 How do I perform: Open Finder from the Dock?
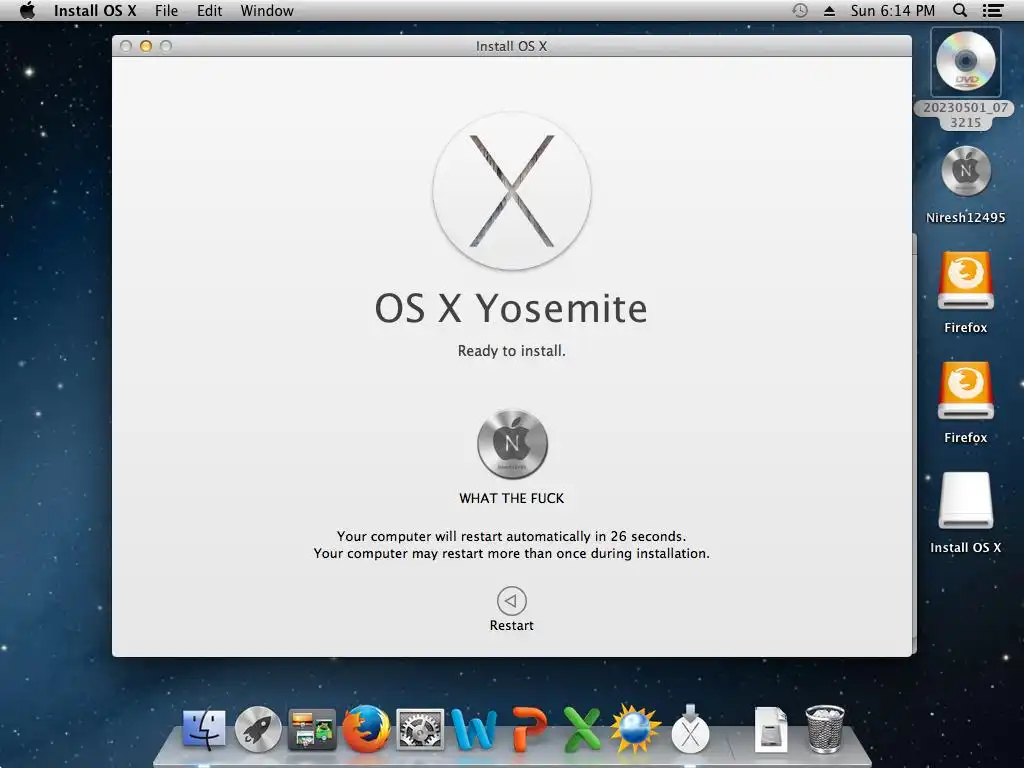click(x=204, y=729)
